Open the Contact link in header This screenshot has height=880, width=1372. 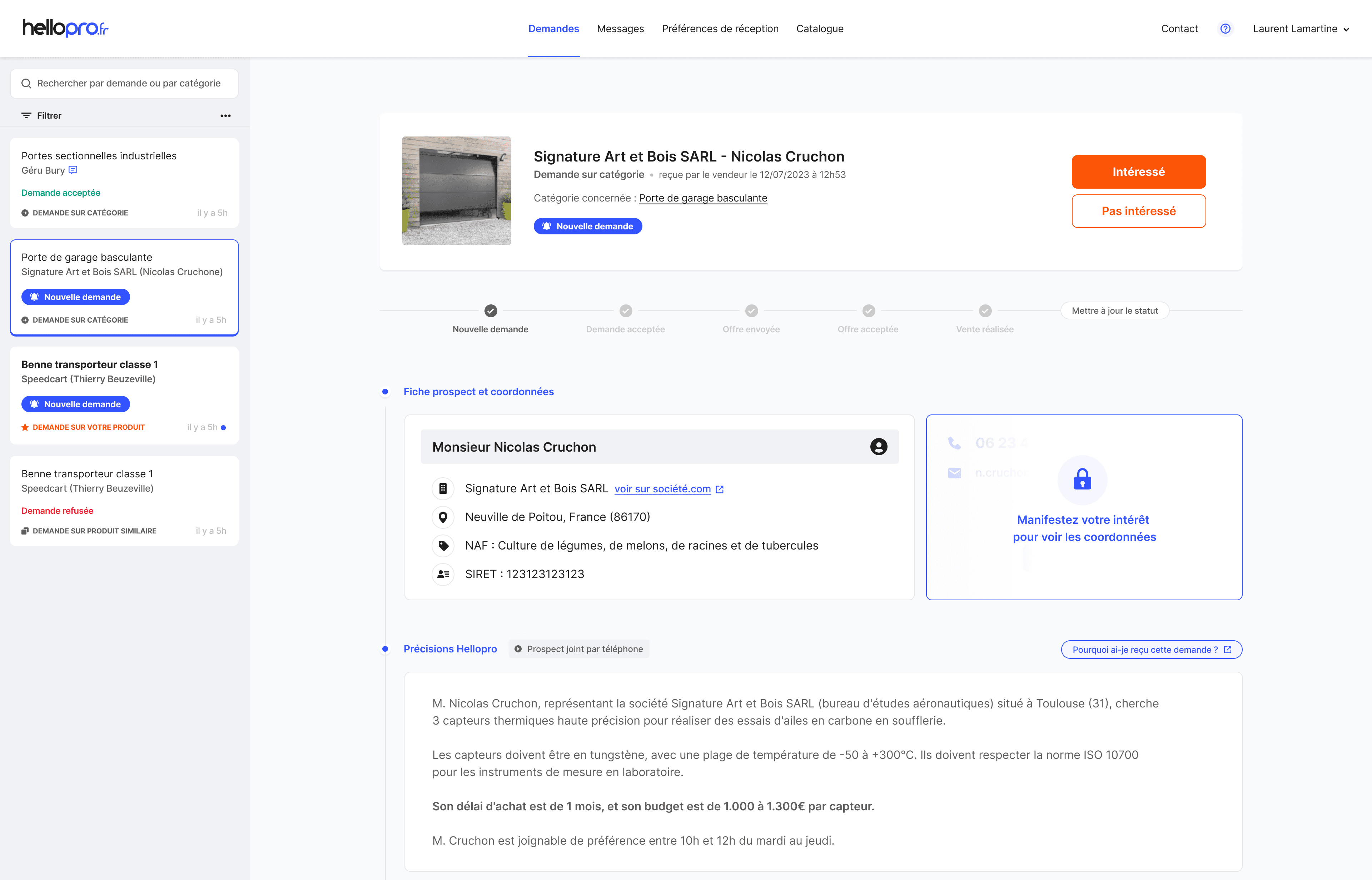(1179, 29)
